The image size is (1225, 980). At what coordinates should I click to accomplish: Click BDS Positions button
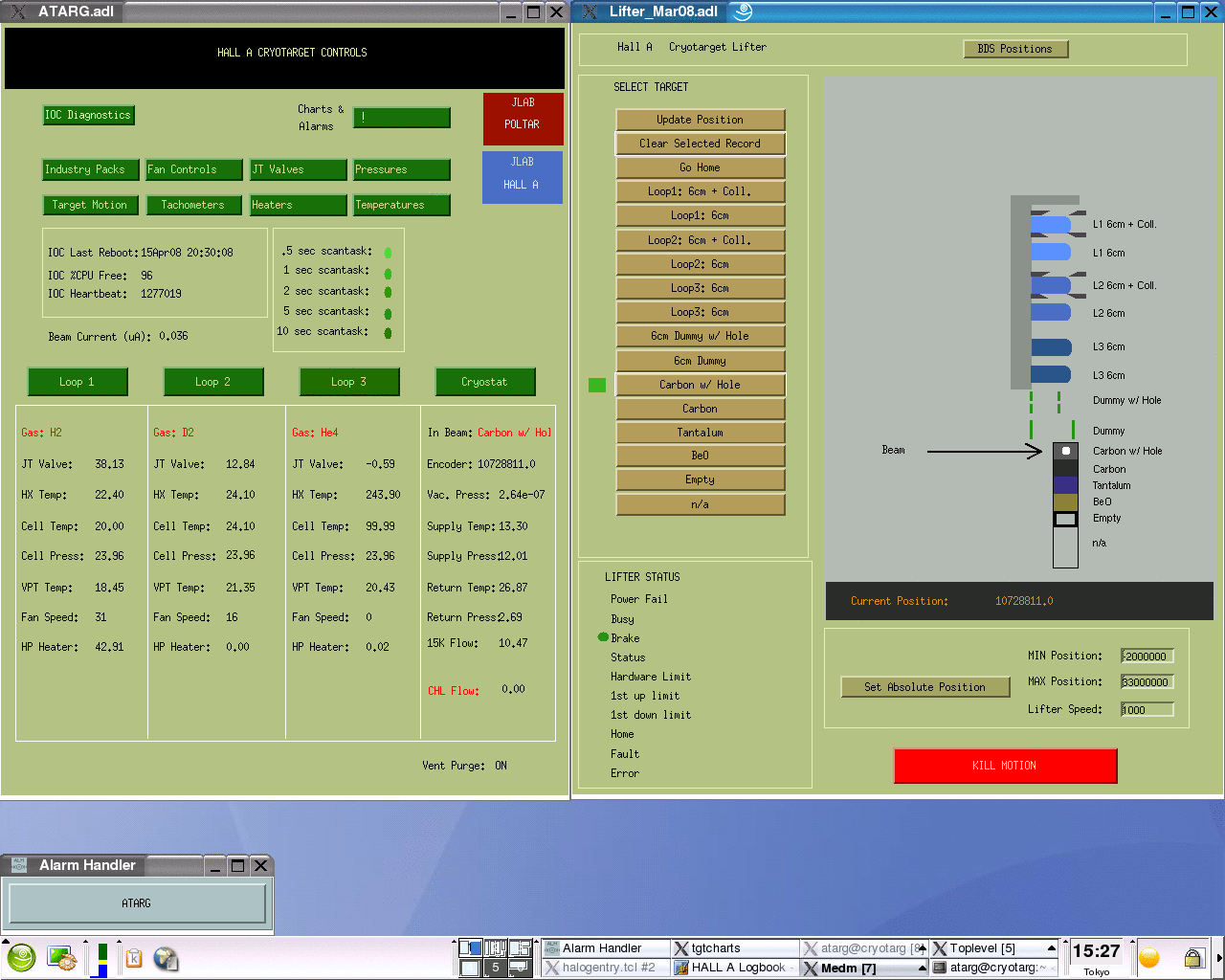(1015, 49)
